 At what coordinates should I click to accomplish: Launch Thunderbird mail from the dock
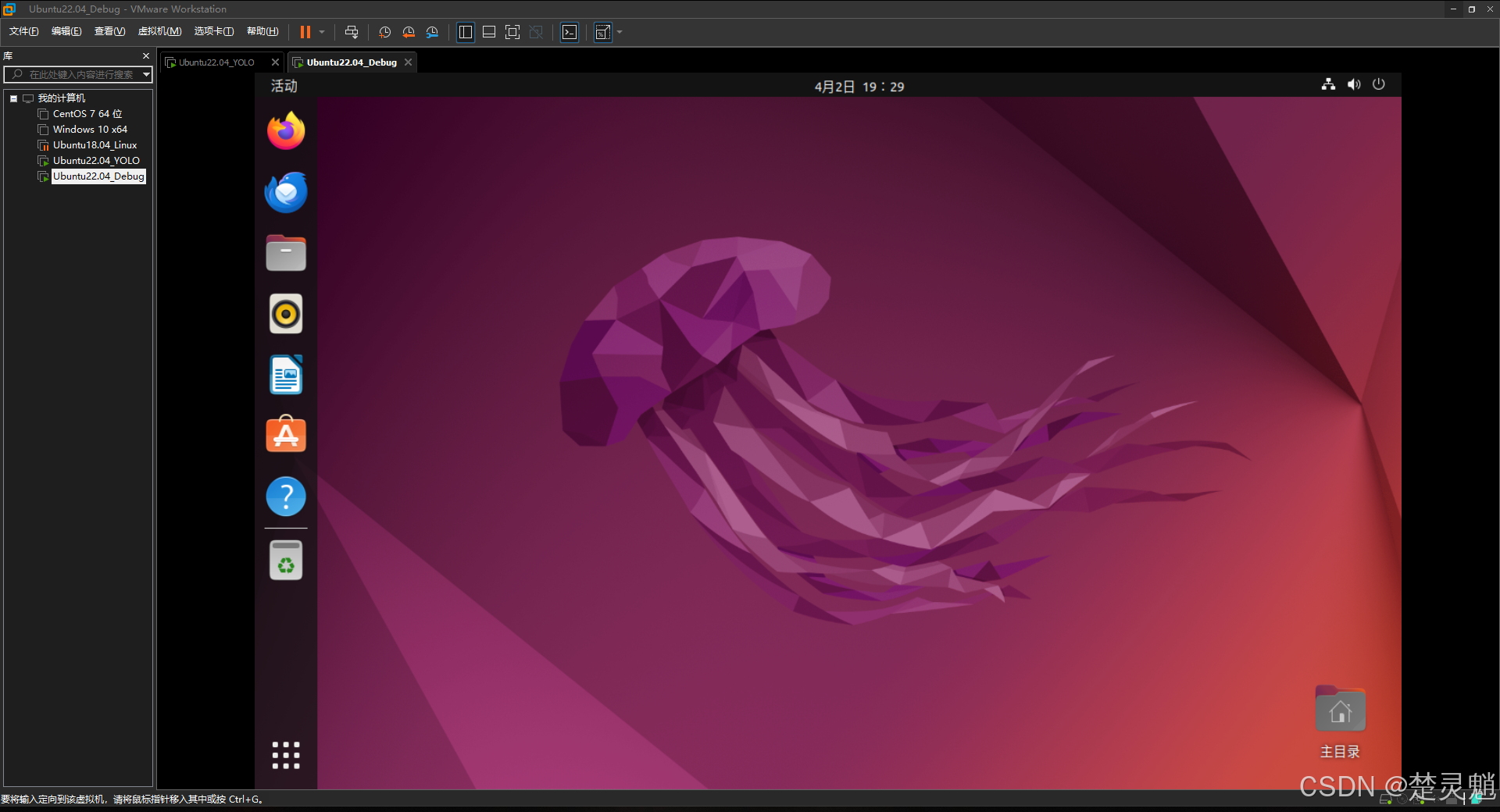coord(286,192)
